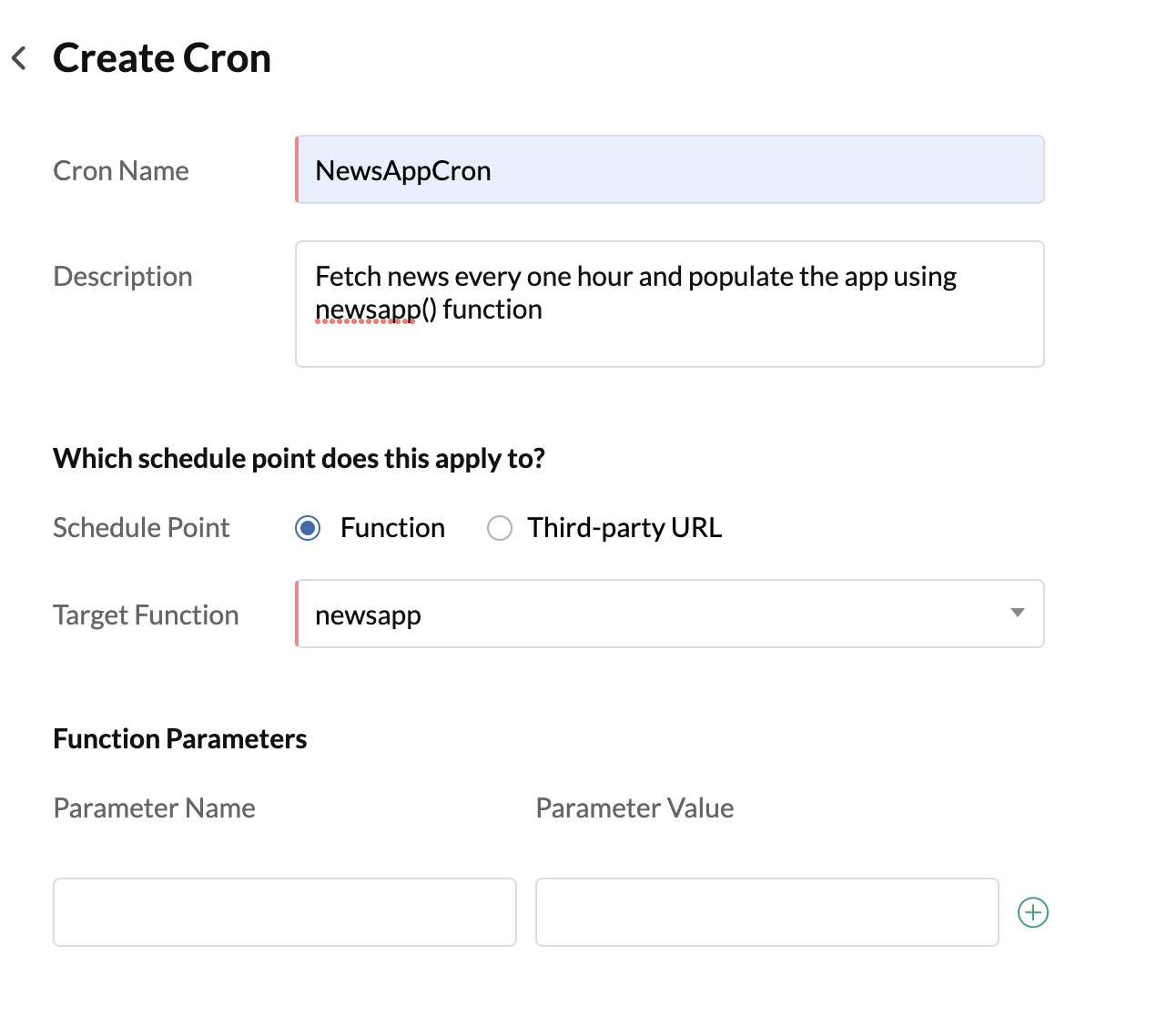Image resolution: width=1167 pixels, height=1036 pixels.
Task: Select the NewsAppCron name text
Action: (402, 169)
